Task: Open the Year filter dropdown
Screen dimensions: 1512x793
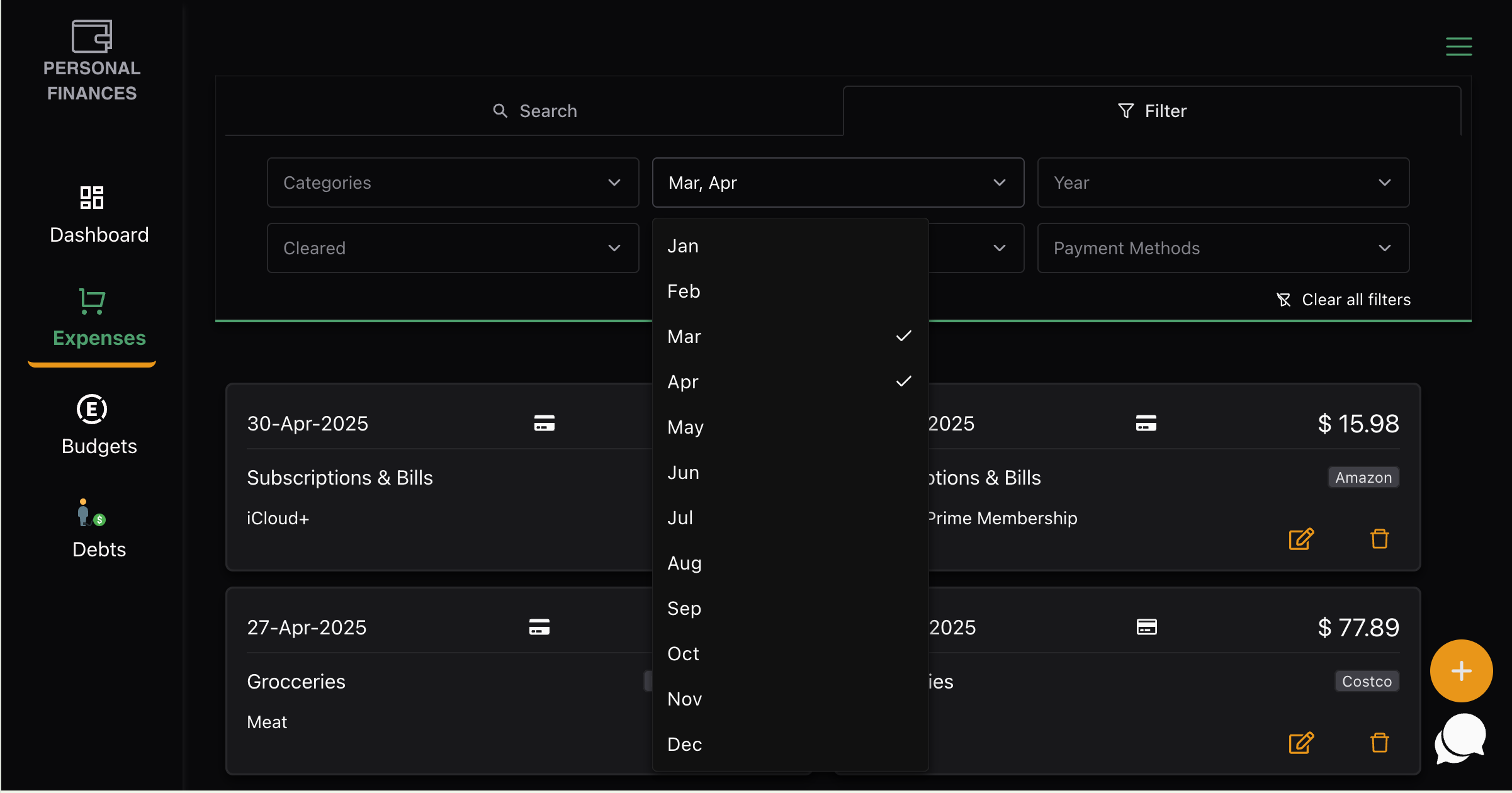Action: pyautogui.click(x=1222, y=183)
